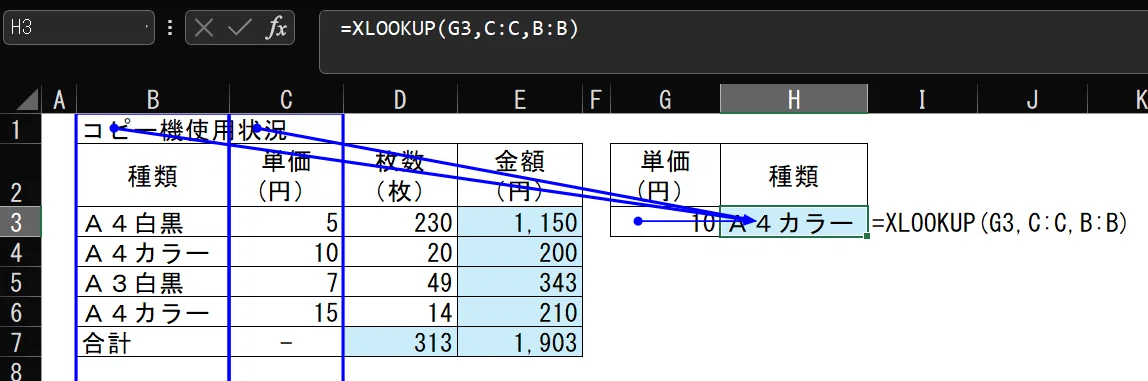
Task: Click amount cell showing 1,150
Action: click(x=520, y=222)
